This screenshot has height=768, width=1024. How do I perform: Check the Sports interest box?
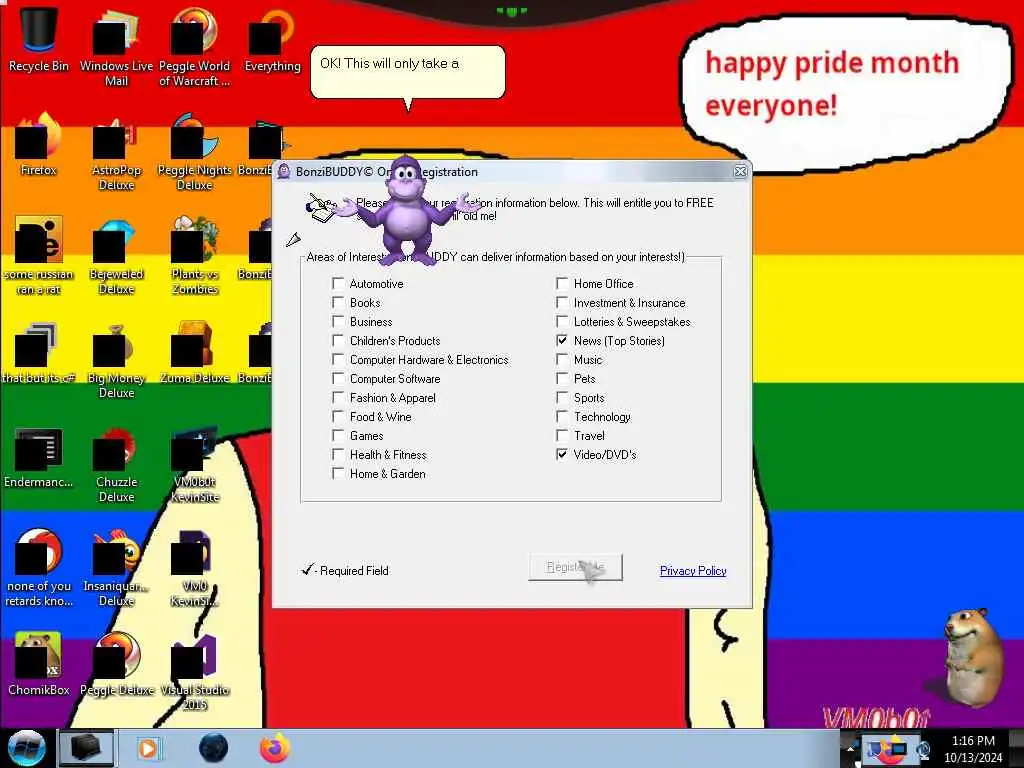click(562, 397)
